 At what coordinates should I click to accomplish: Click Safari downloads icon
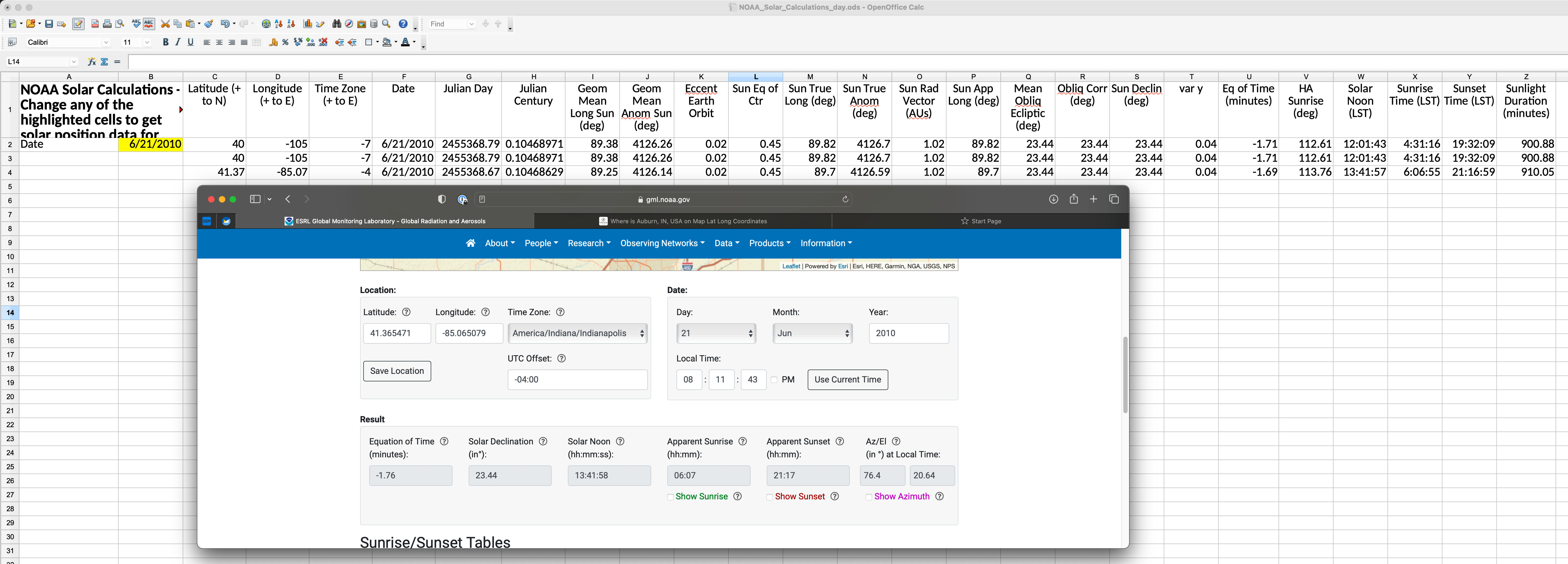click(x=1054, y=199)
